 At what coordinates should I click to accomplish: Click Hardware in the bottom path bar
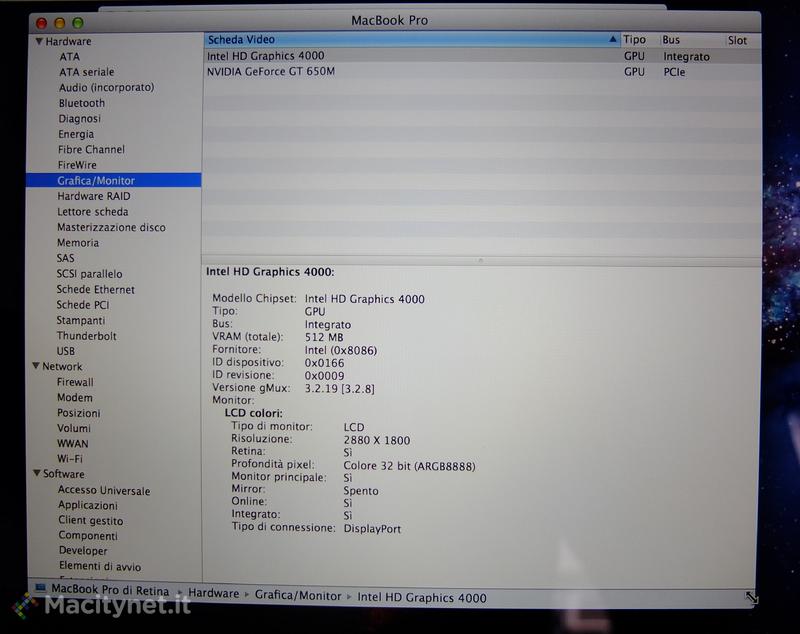213,594
